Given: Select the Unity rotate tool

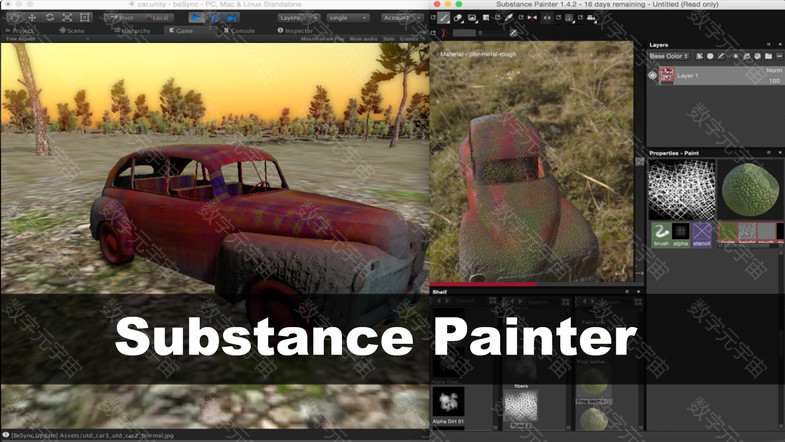Looking at the screenshot, I should click(50, 18).
